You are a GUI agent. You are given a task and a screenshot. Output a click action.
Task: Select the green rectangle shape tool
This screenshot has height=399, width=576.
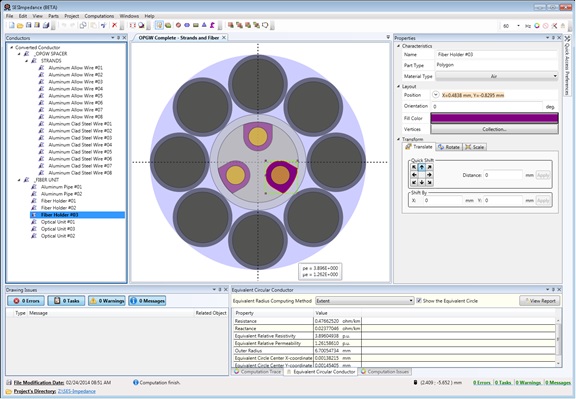195,25
